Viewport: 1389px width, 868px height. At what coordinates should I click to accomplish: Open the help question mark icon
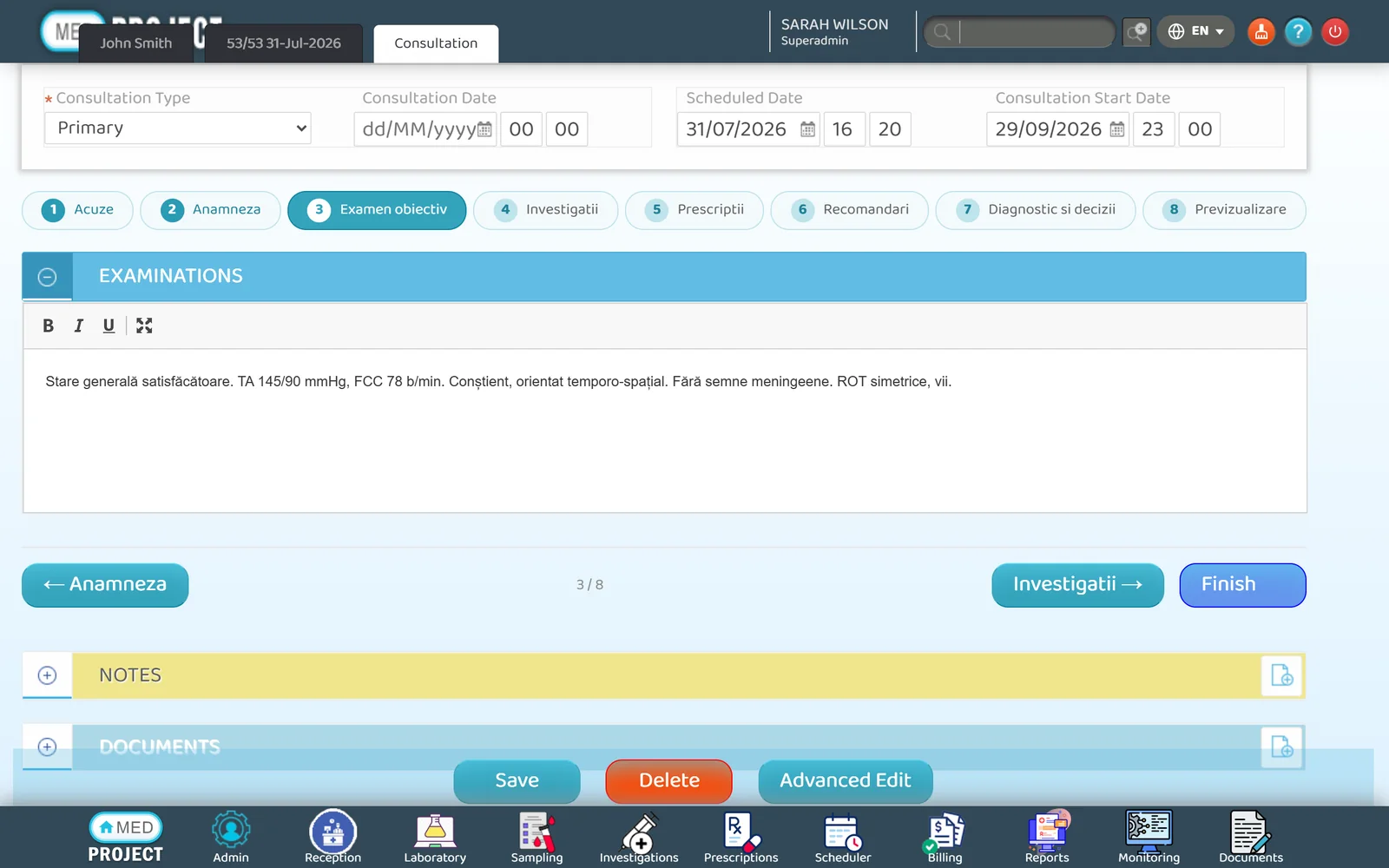click(1298, 32)
